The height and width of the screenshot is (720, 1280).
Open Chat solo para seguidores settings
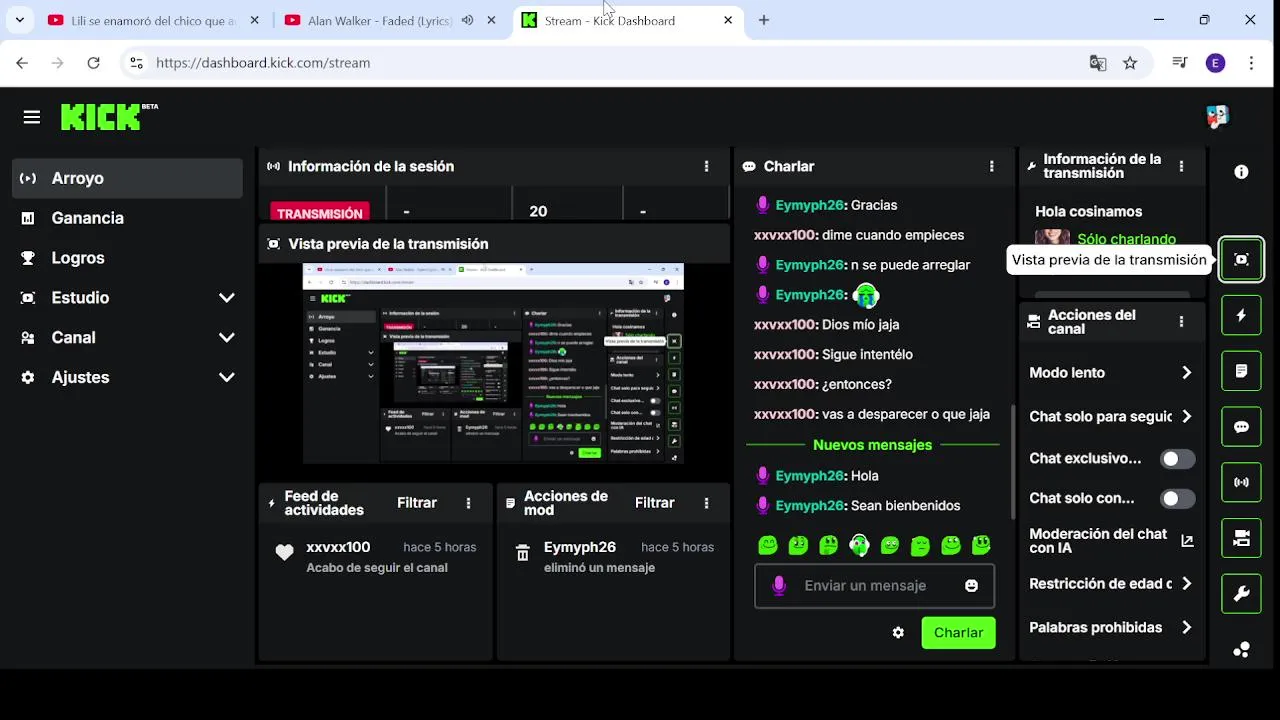[1111, 417]
